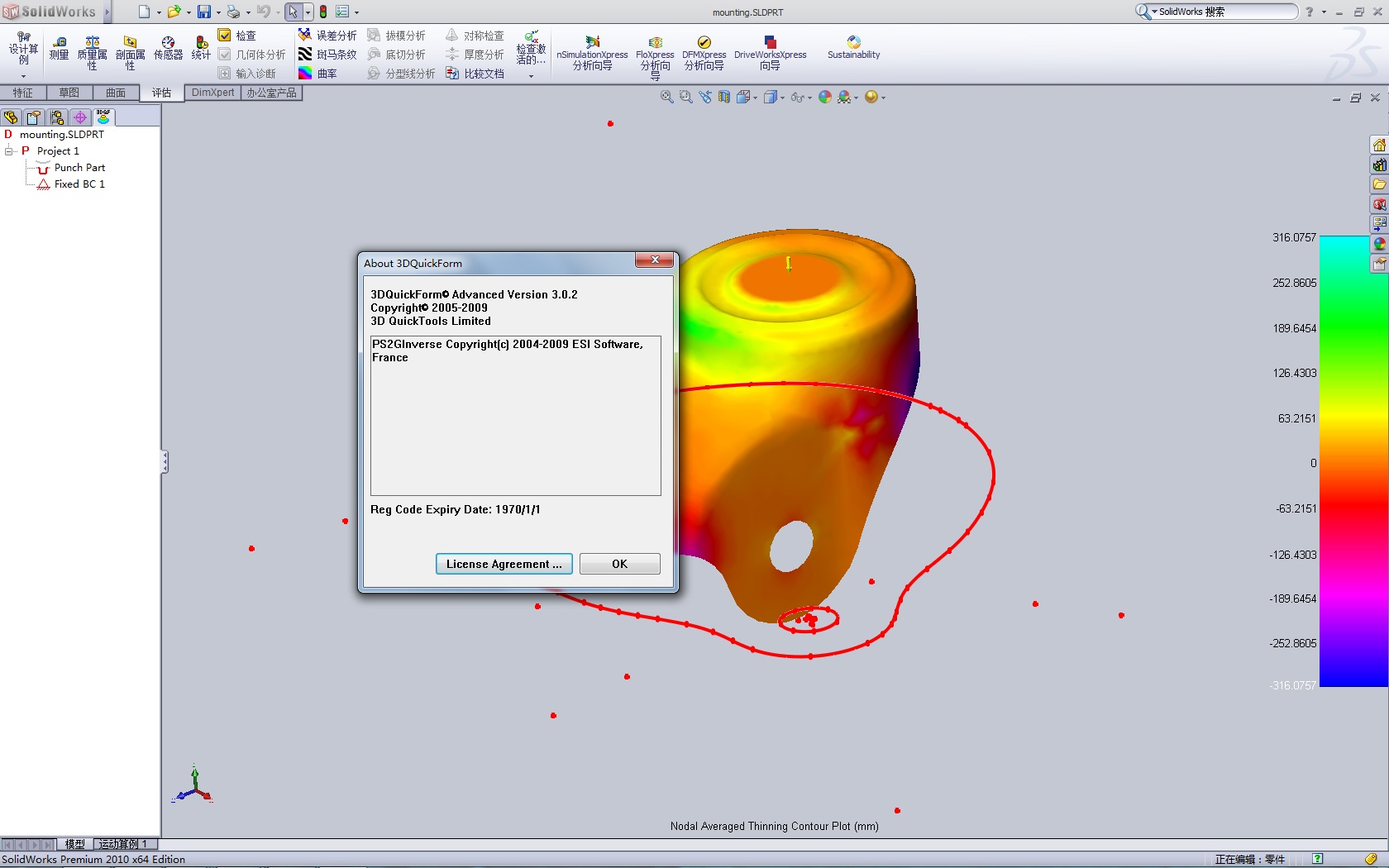This screenshot has width=1389, height=868.
Task: Click the SolidWorks search input field
Action: [1227, 12]
